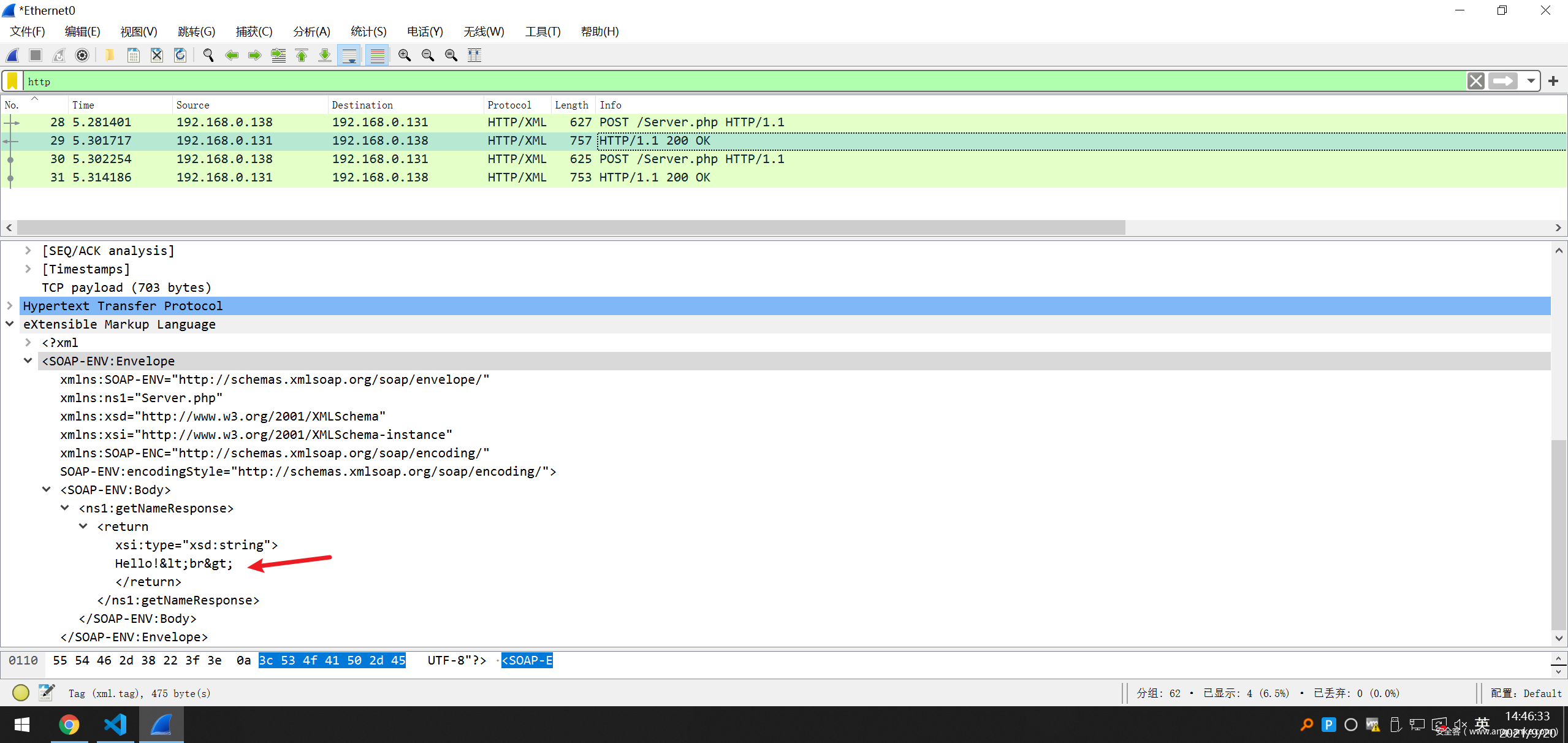
Task: Collapse the SOAP-ENV:Envelope tree node
Action: click(28, 360)
